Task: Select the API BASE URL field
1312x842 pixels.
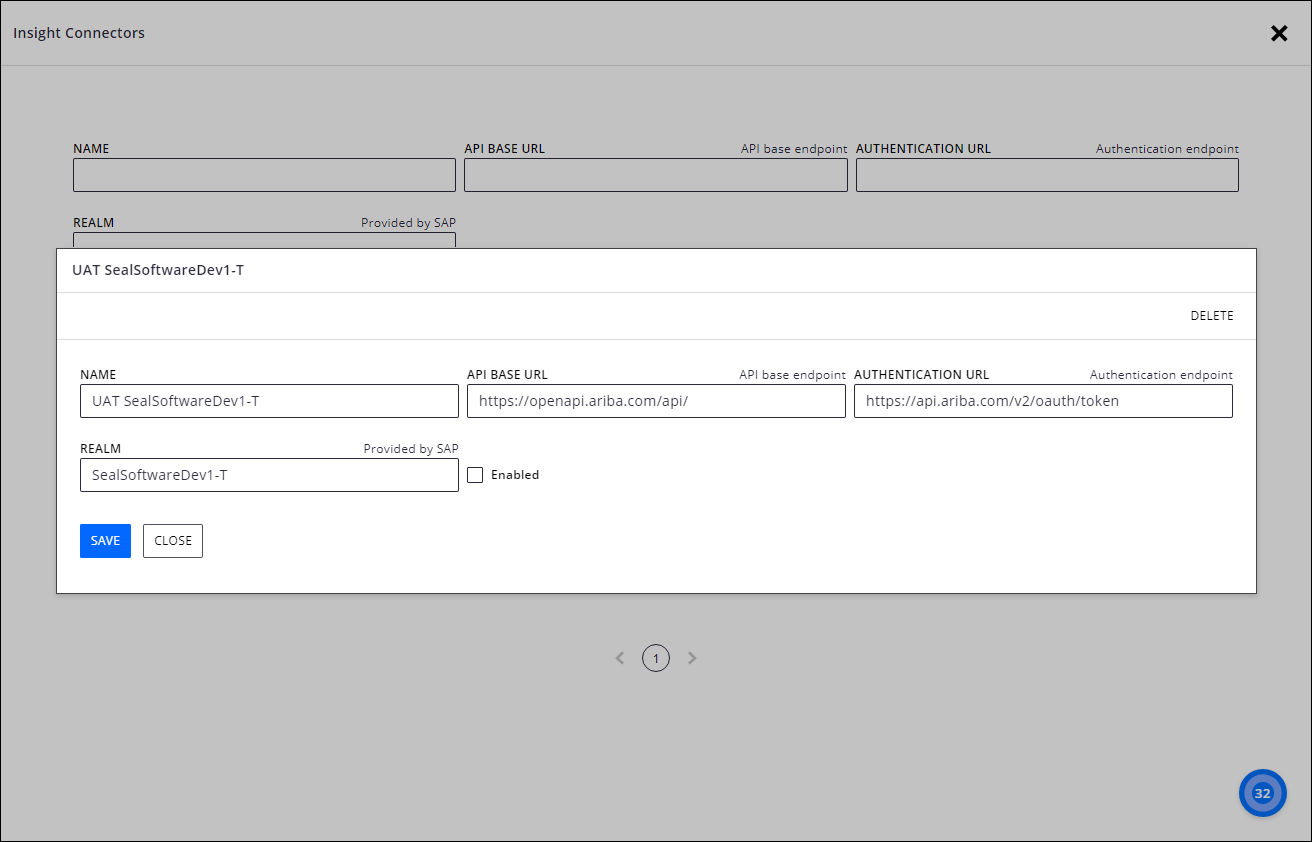Action: [x=656, y=401]
